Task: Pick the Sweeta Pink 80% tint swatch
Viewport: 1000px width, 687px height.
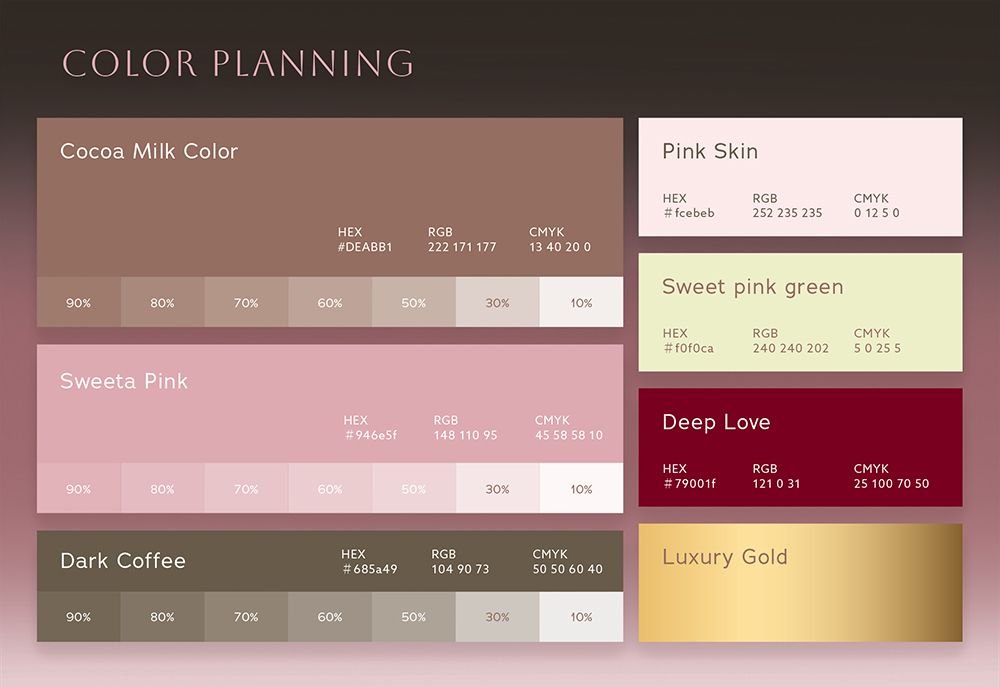Action: [x=163, y=488]
